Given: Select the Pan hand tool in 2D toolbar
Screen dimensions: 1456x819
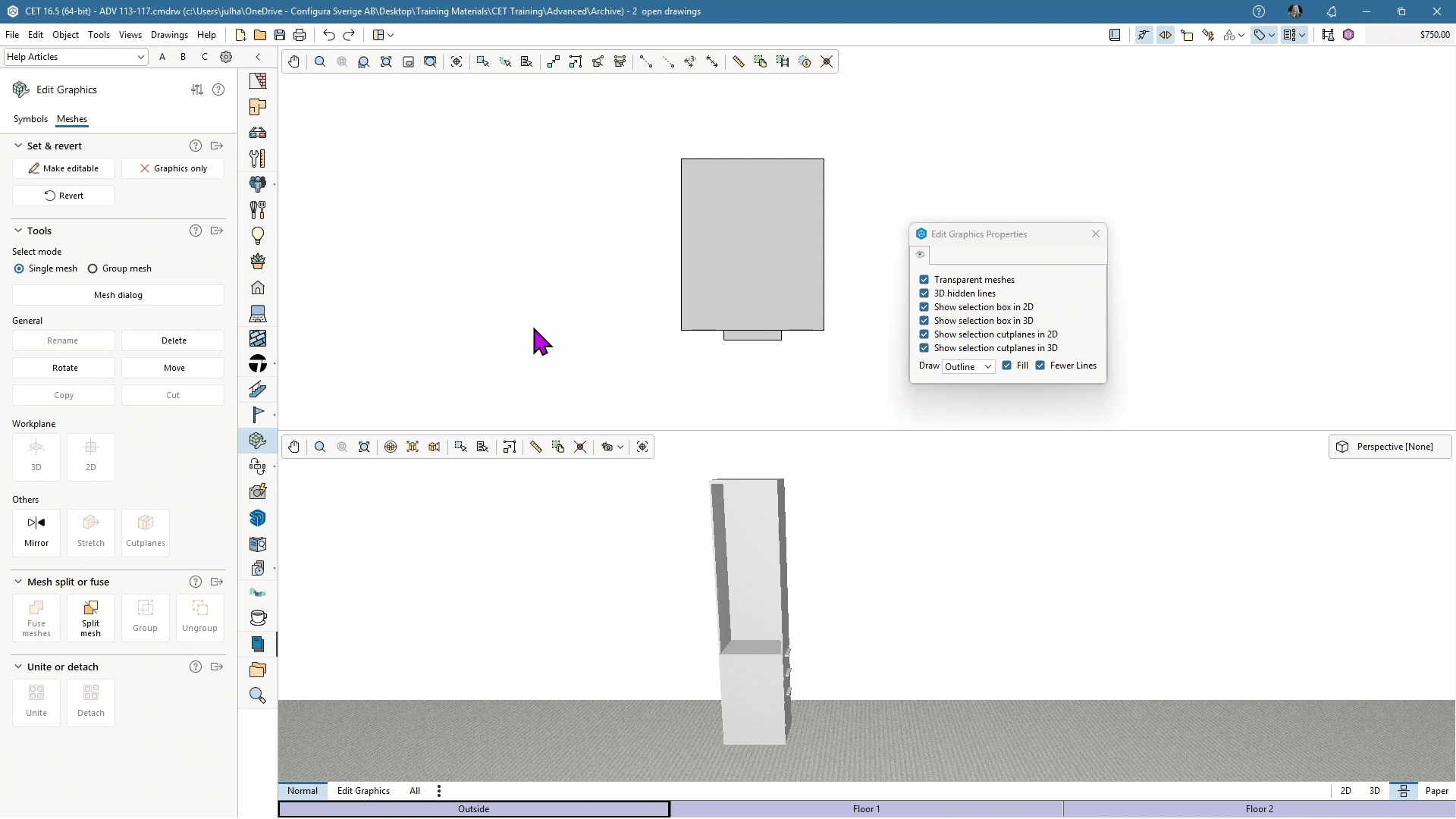Looking at the screenshot, I should point(293,62).
